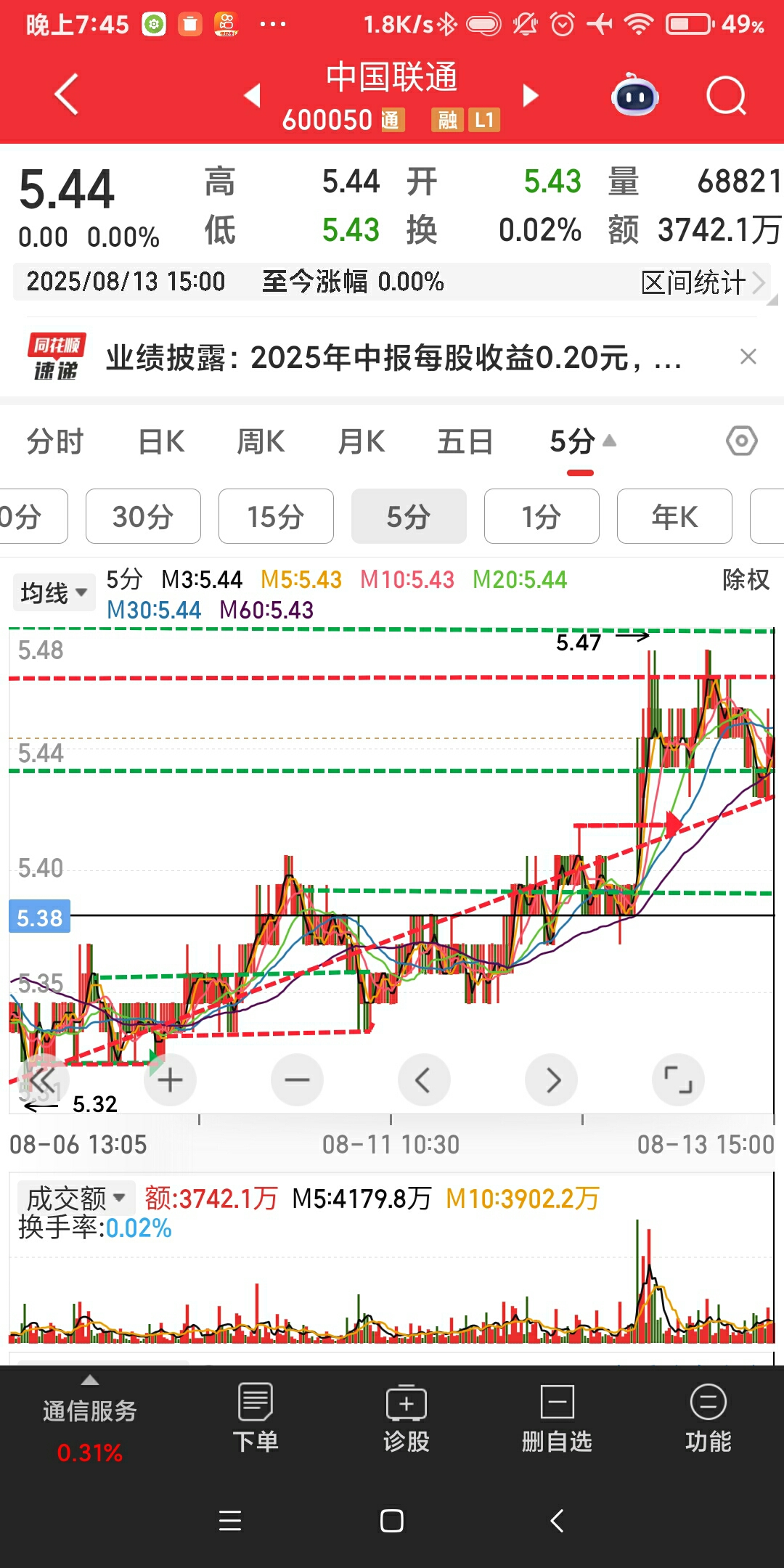This screenshot has height=1568, width=784.
Task: Expand the 通信服务 sector panel
Action: (x=90, y=1419)
